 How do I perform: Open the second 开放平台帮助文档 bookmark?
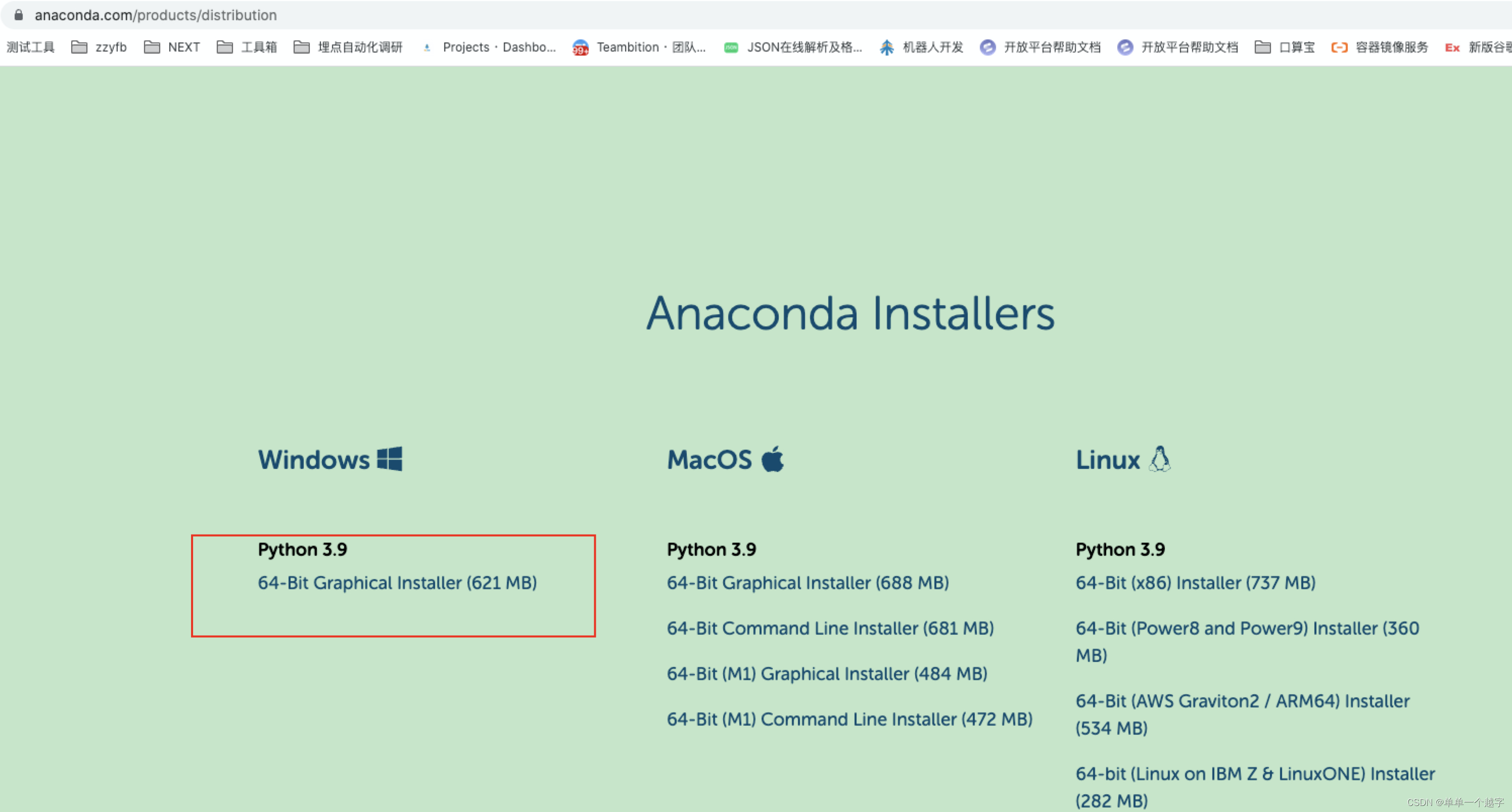[1178, 47]
